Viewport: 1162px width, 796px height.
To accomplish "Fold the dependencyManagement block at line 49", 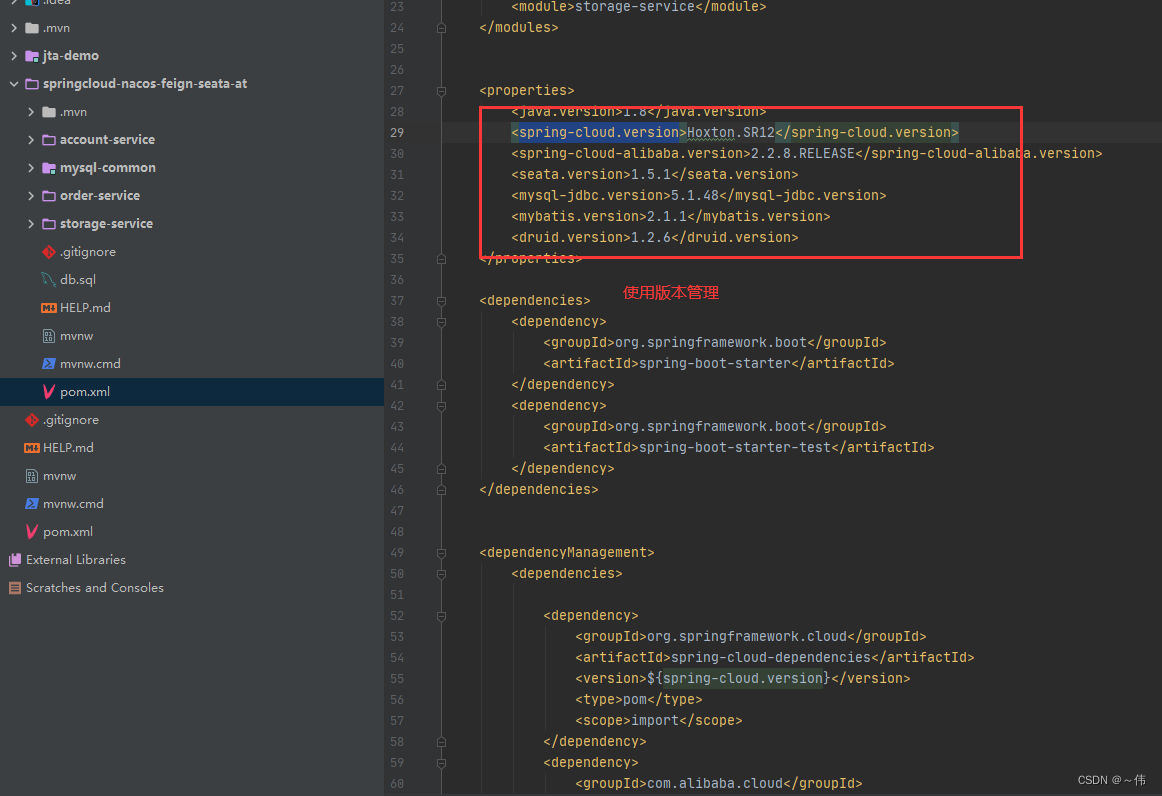I will tap(441, 552).
